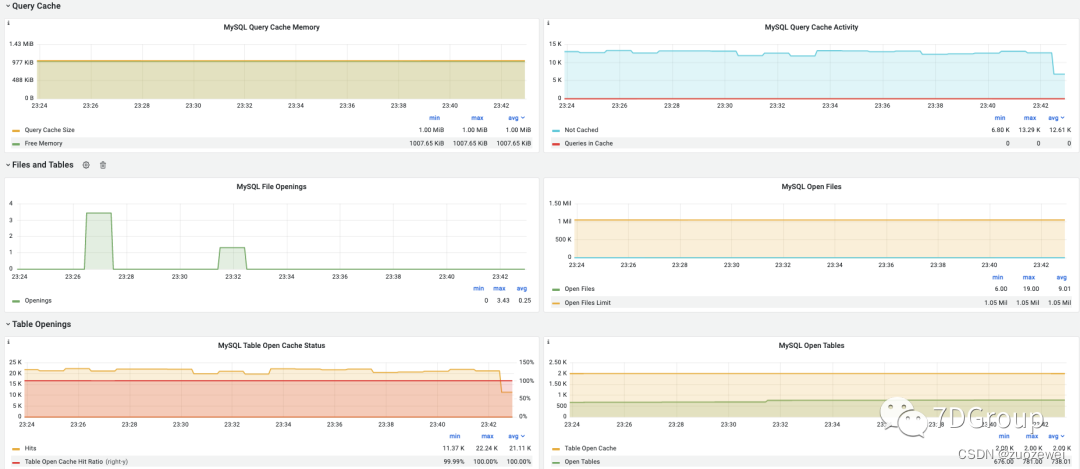Sort by min in Query Cache Memory legend
1080x469 pixels.
point(433,118)
